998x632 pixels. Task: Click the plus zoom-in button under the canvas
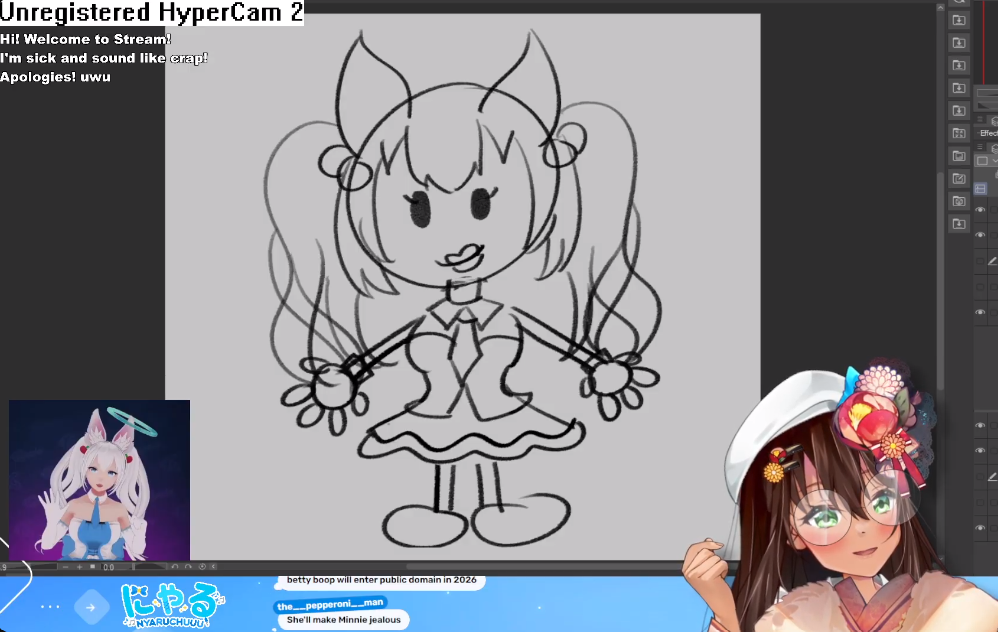[80, 566]
